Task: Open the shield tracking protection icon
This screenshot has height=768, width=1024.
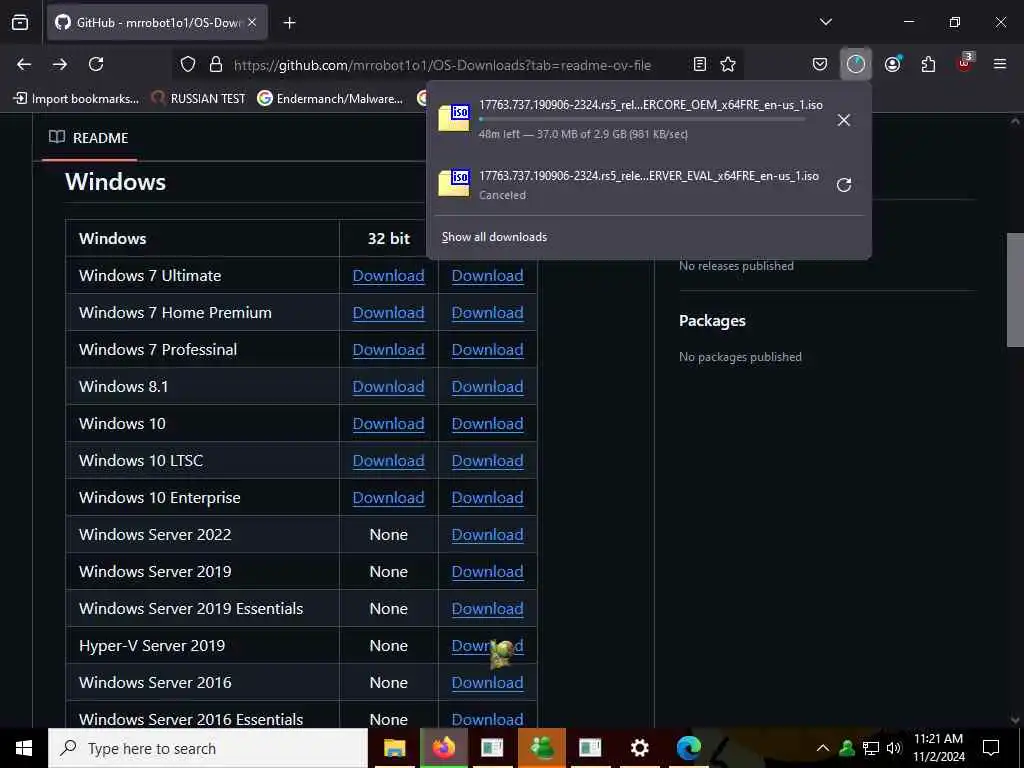Action: tap(188, 64)
